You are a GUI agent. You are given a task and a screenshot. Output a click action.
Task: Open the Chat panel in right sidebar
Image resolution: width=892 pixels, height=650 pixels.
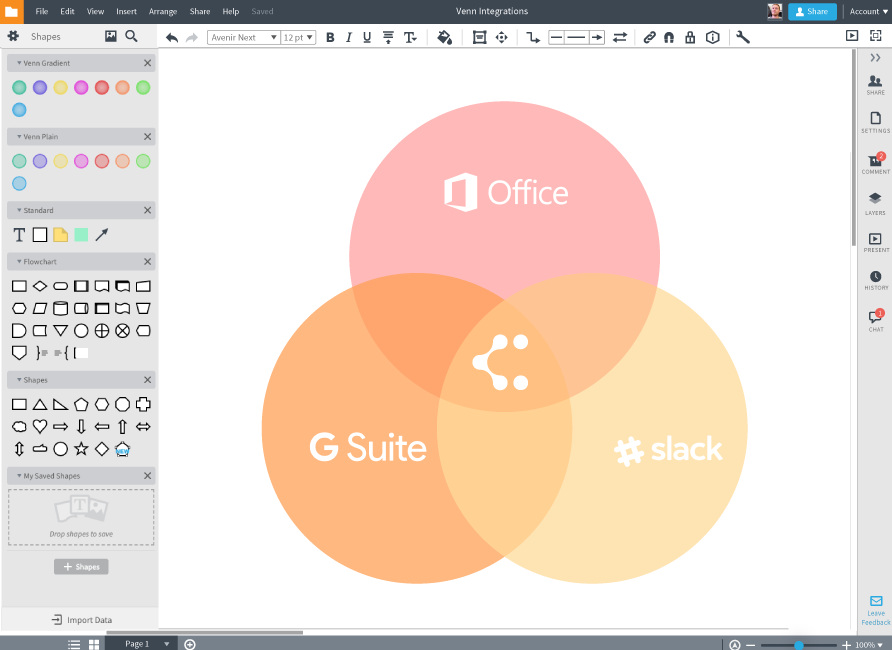(x=876, y=321)
